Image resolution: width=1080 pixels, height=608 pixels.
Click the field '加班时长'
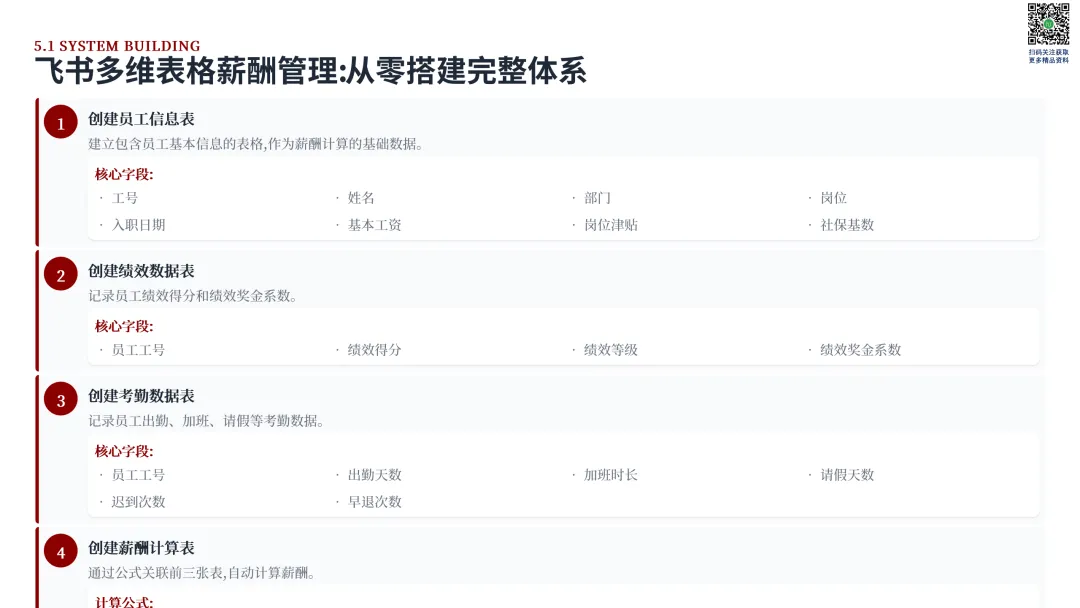pos(611,475)
